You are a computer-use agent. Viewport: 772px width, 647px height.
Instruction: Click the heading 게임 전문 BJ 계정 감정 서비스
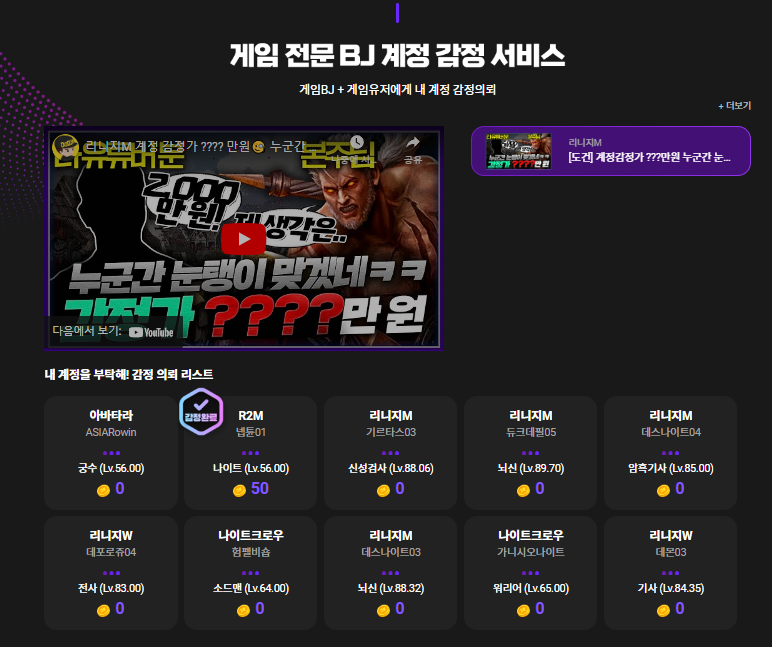pos(397,55)
